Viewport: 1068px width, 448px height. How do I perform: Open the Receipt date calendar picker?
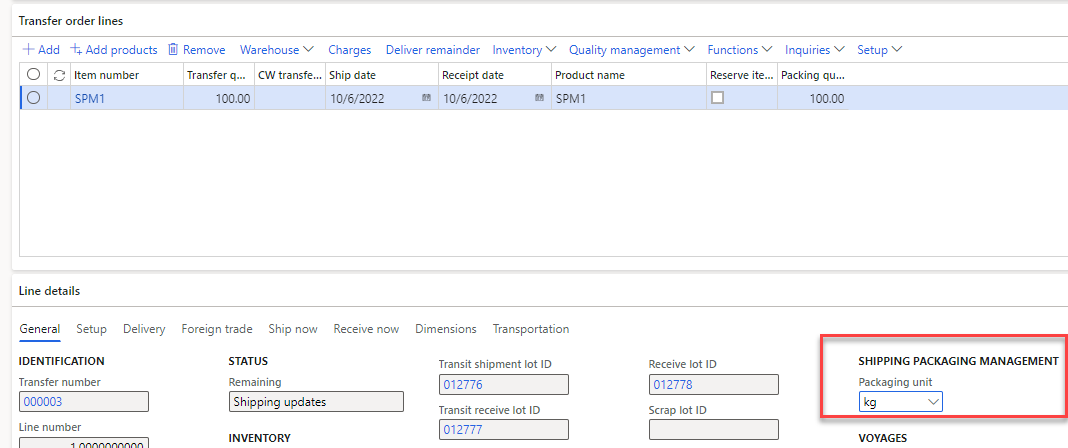539,98
